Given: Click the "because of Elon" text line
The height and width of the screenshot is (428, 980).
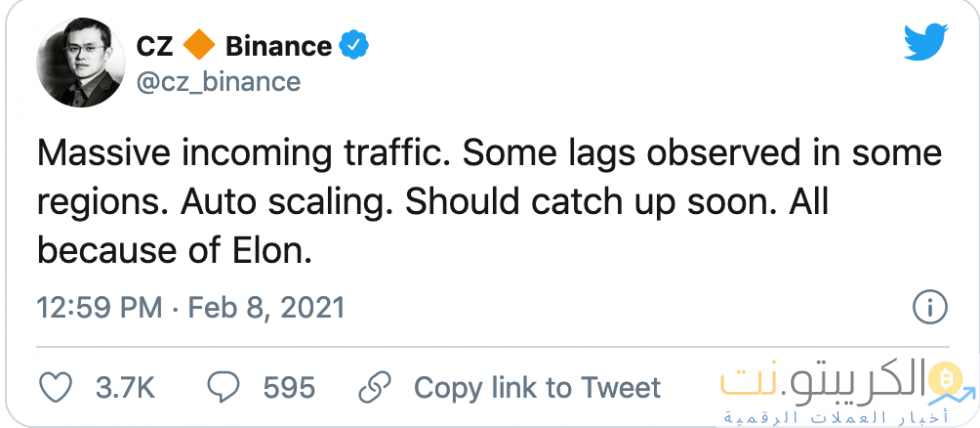Looking at the screenshot, I should point(175,250).
